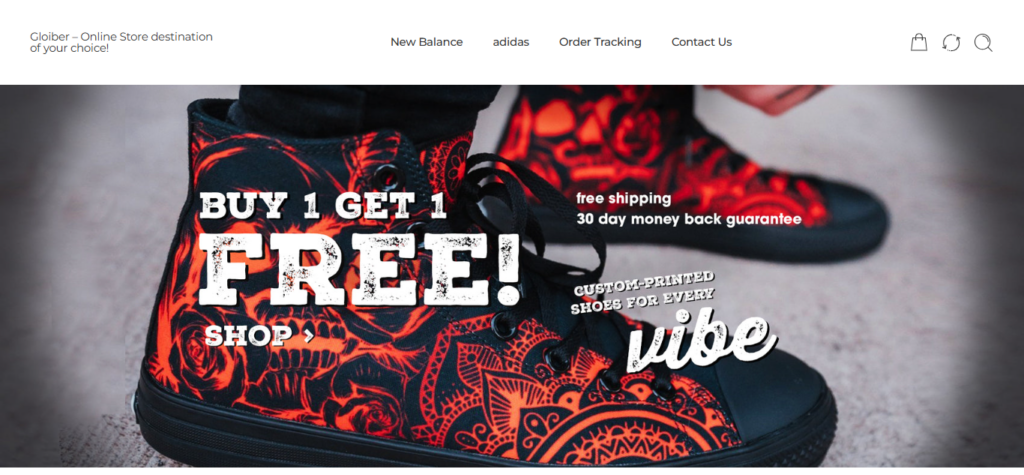Click the 30 day money back guarantee text
The height and width of the screenshot is (475, 1024).
click(688, 220)
